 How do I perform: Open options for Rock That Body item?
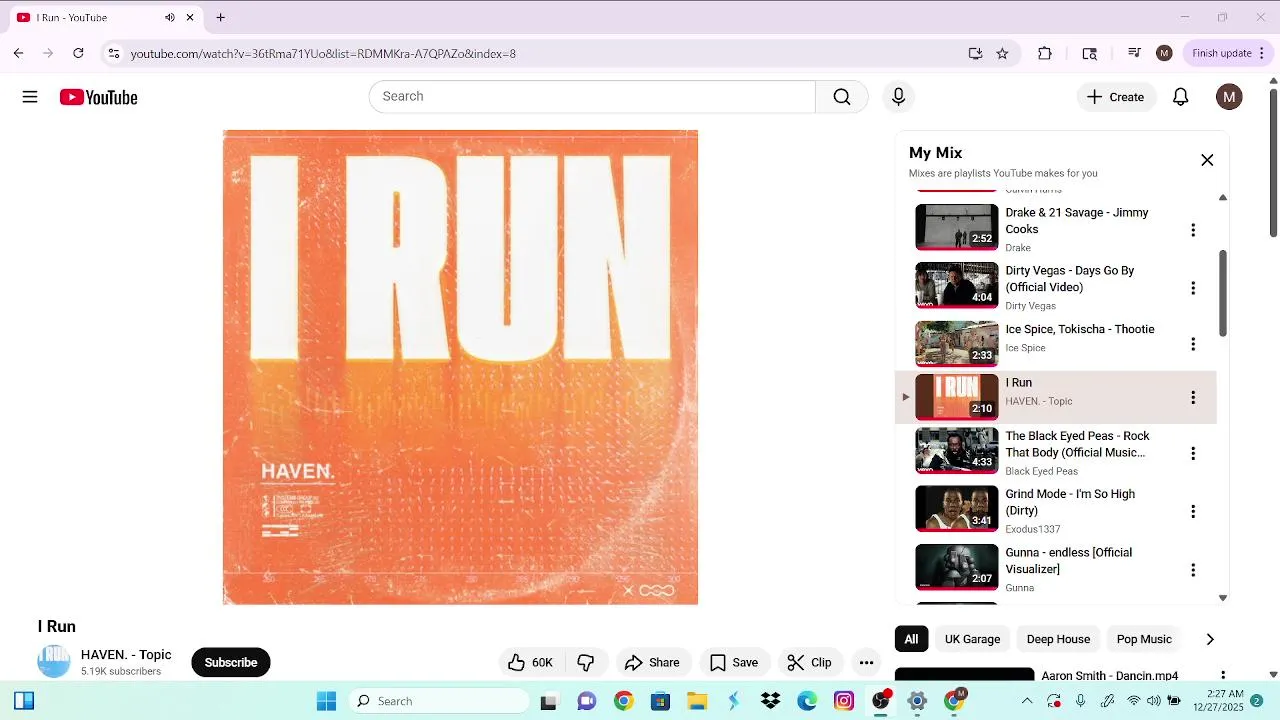1192,453
